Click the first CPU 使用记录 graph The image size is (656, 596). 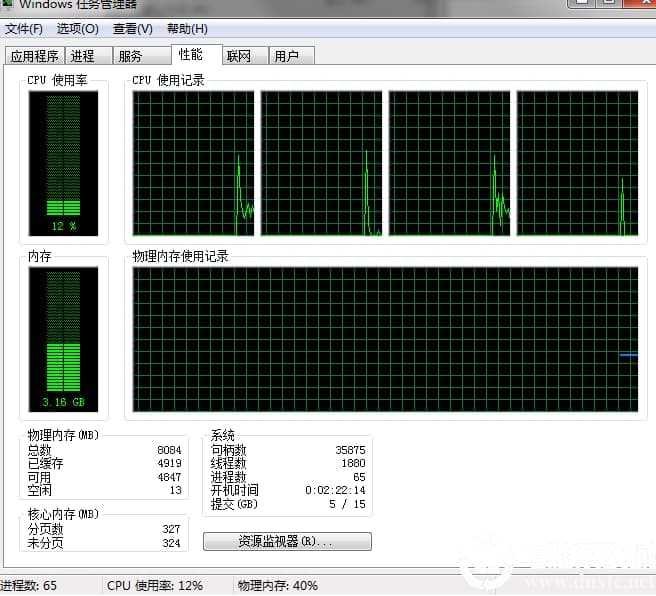(193, 163)
